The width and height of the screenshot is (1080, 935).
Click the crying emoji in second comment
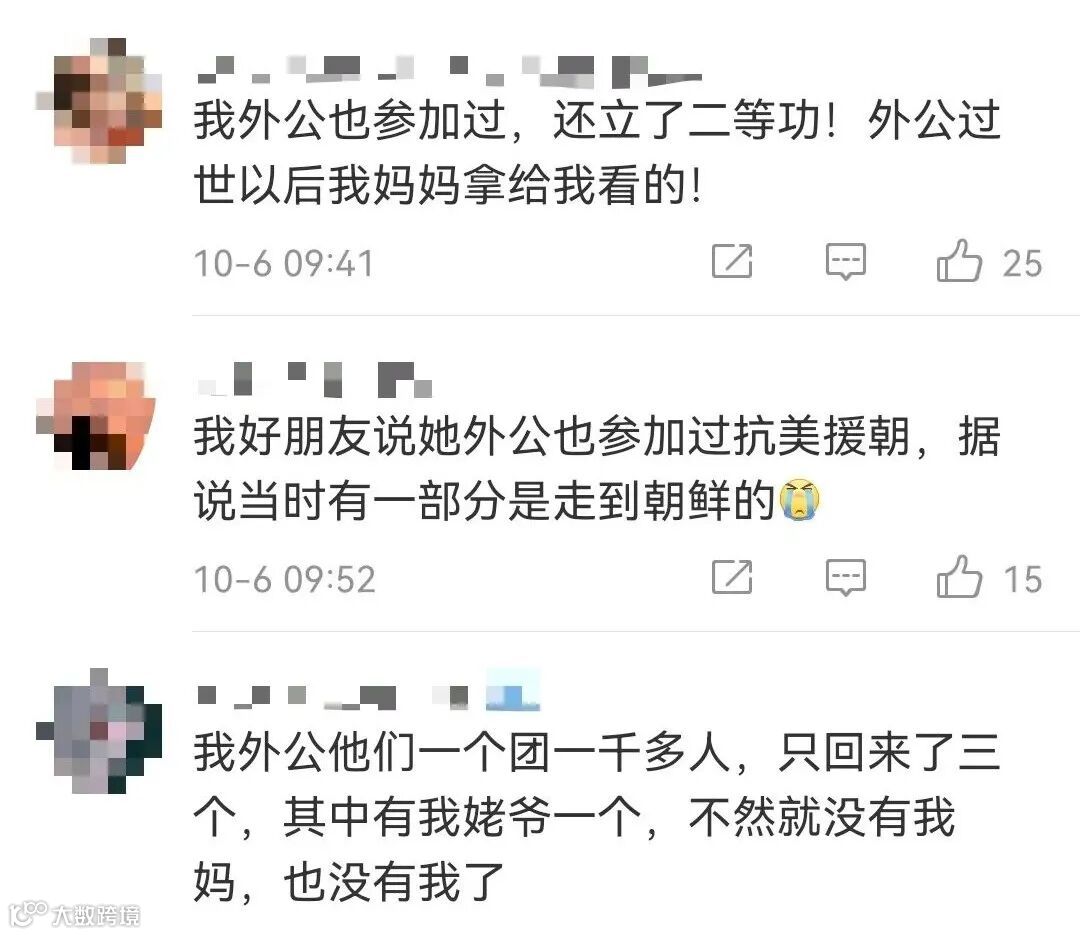point(799,499)
